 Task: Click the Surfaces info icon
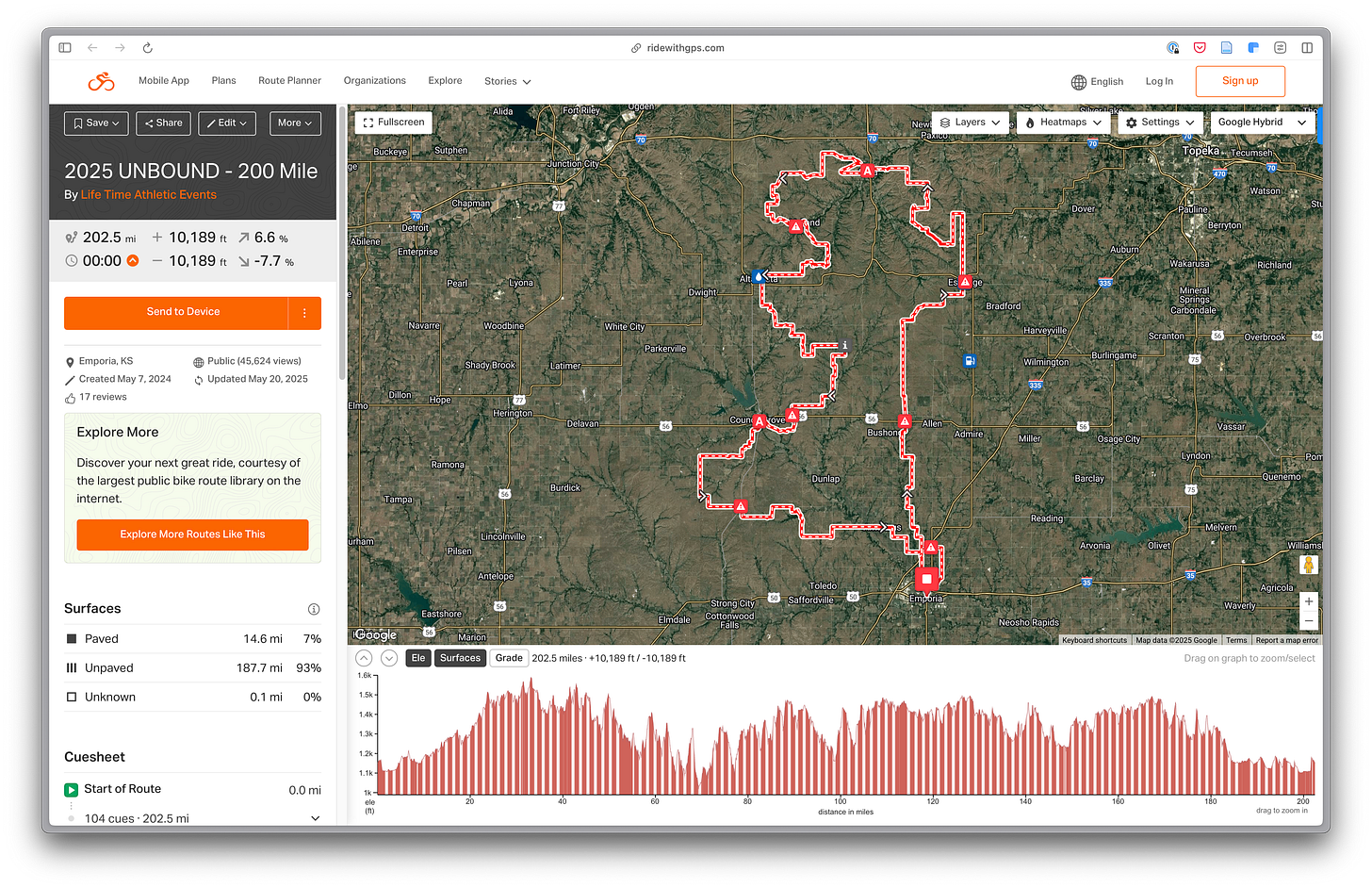click(x=314, y=609)
